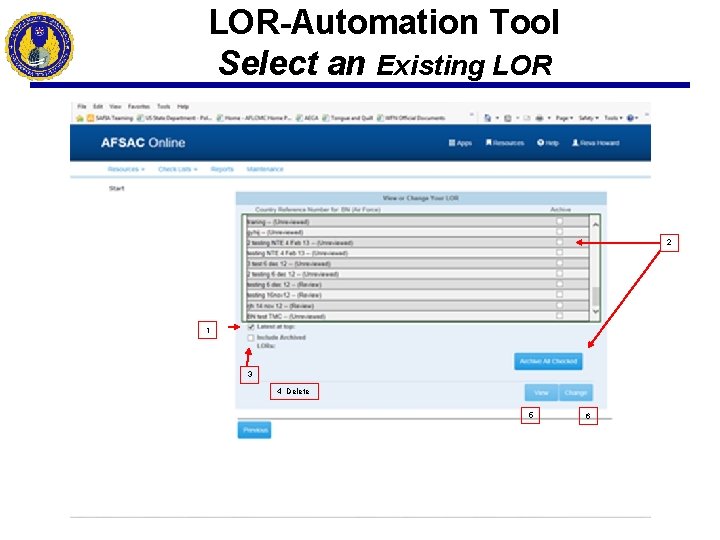
Task: Click the printer icon in command bar
Action: coord(540,118)
